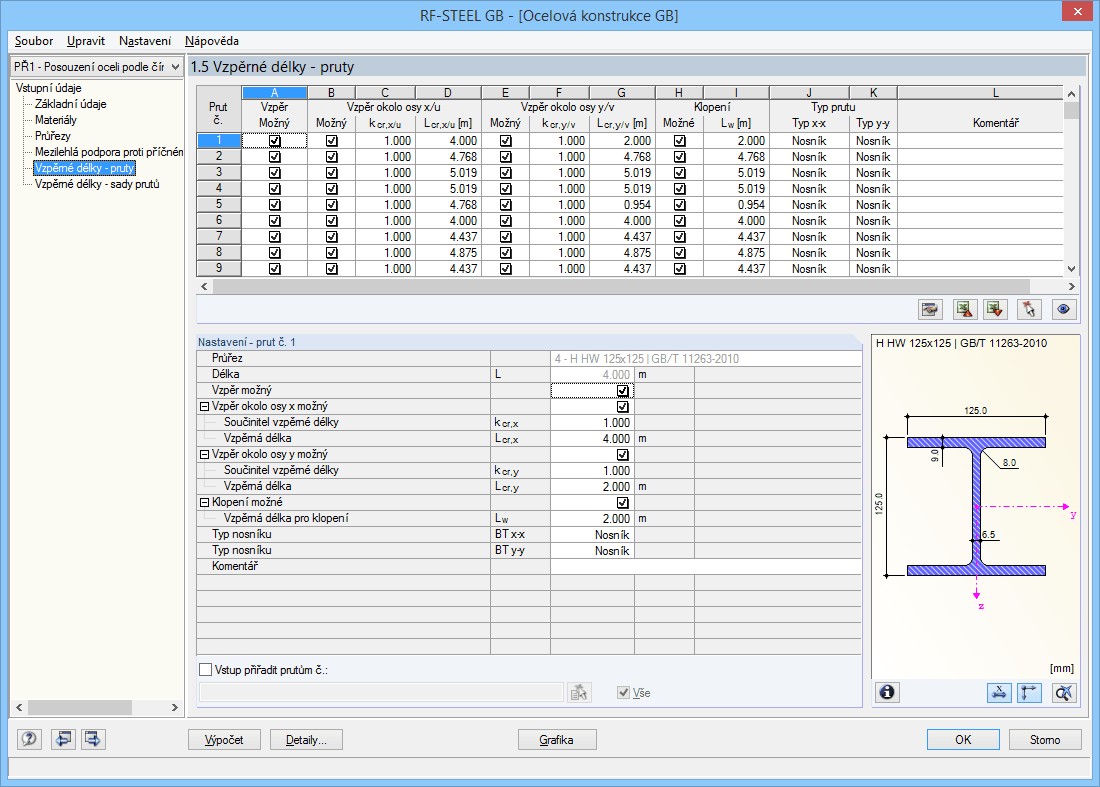Click the Storno button
This screenshot has height=787, width=1100.
click(1045, 739)
